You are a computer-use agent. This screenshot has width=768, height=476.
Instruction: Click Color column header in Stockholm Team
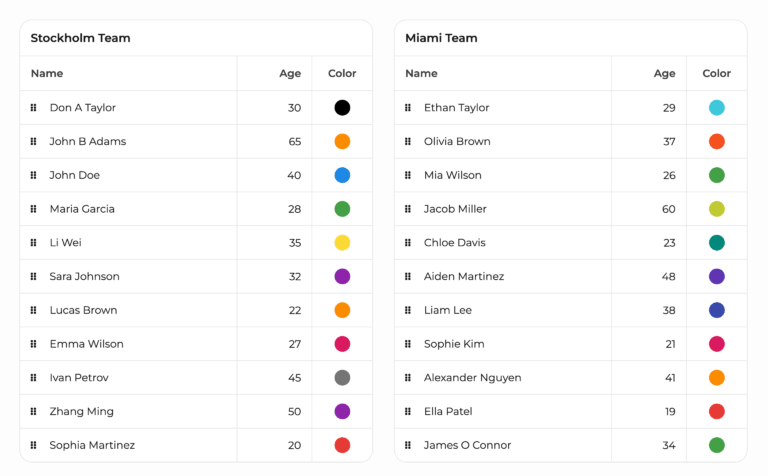click(342, 73)
